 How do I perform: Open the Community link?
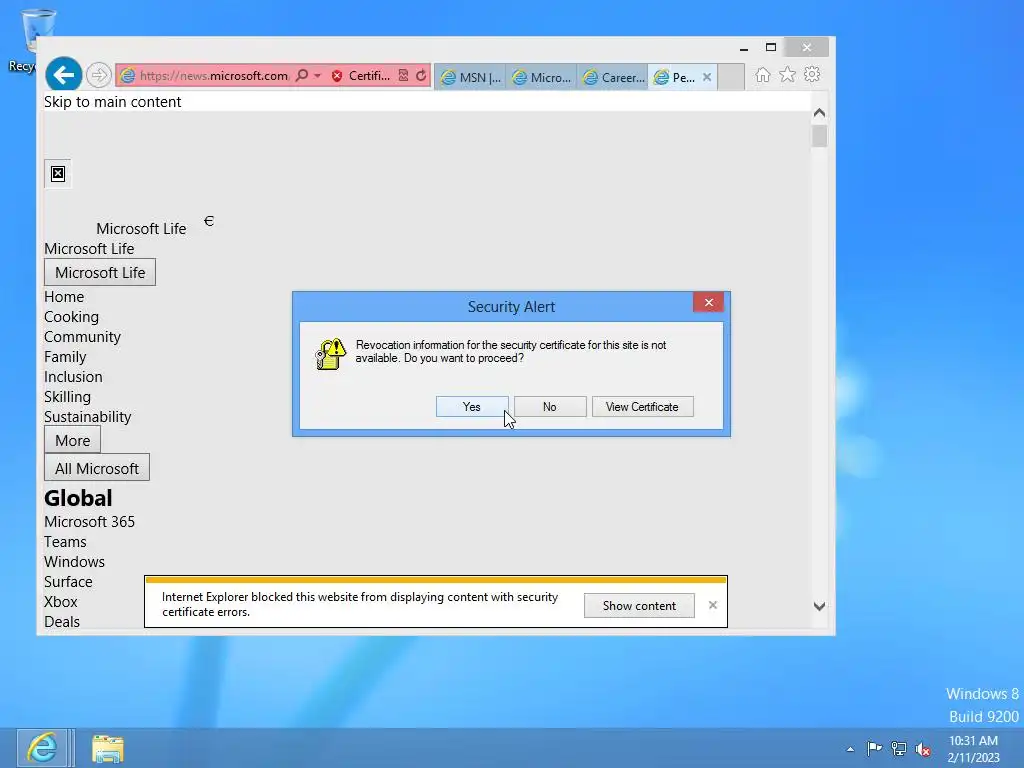(82, 337)
